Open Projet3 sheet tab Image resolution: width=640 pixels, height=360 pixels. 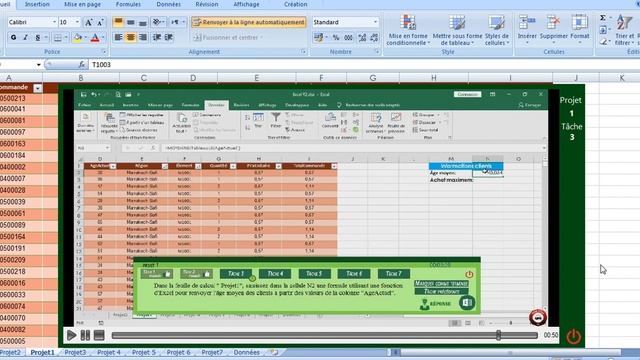(x=76, y=352)
